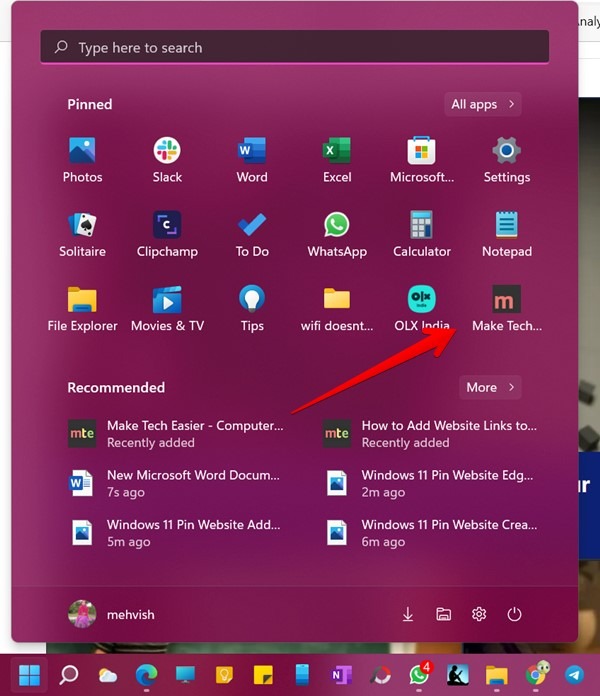
Task: Open 'New Microsoft Word Docum...' recent file
Action: coord(176,483)
